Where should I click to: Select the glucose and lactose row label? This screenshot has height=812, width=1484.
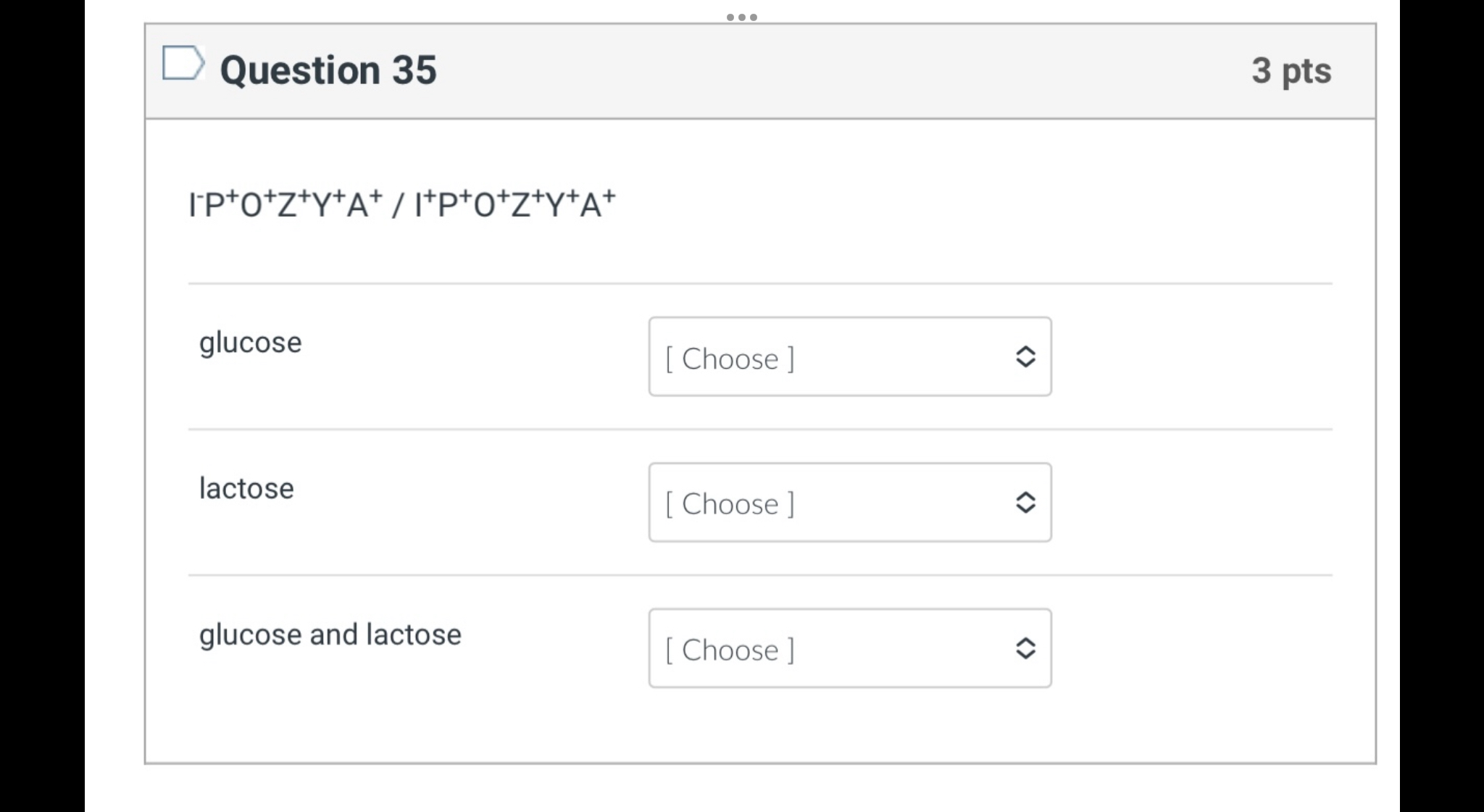point(330,634)
